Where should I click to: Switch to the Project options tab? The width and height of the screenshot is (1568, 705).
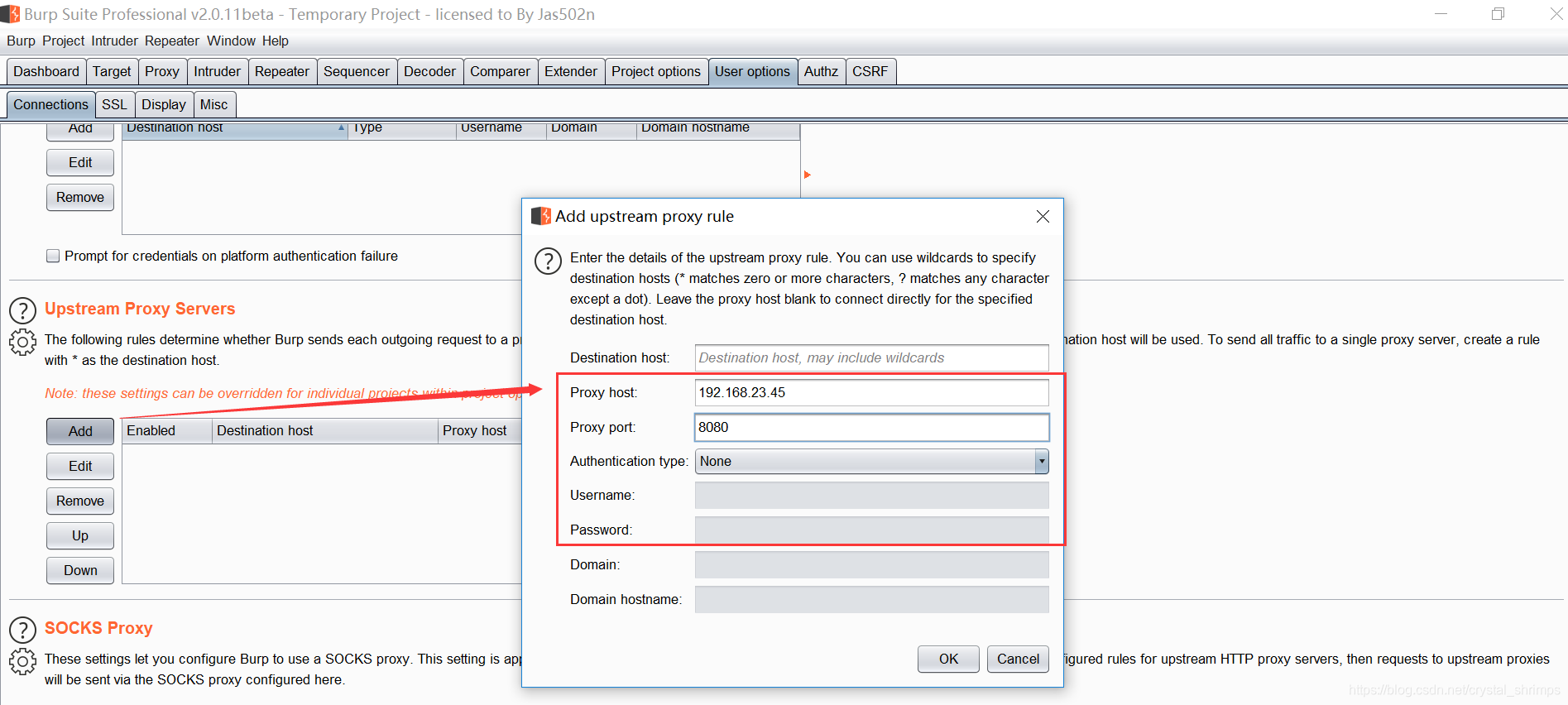[x=656, y=71]
